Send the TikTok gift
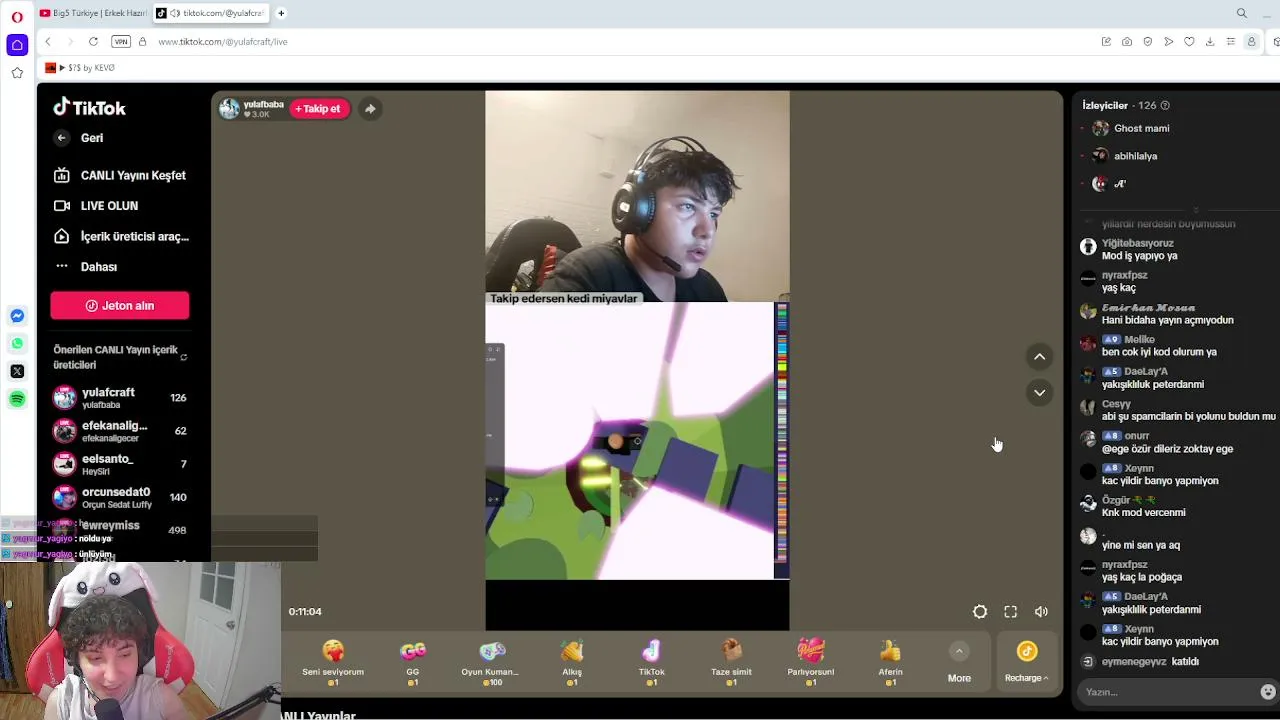The image size is (1280, 720). [x=652, y=662]
